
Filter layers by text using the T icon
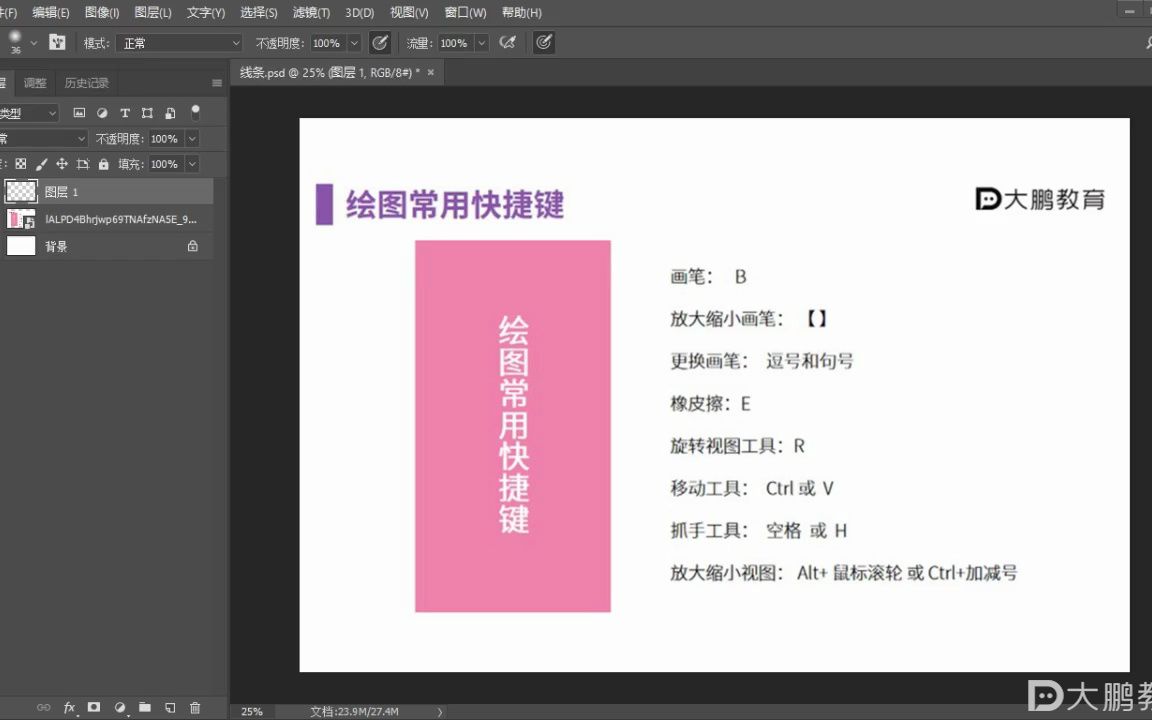[125, 113]
